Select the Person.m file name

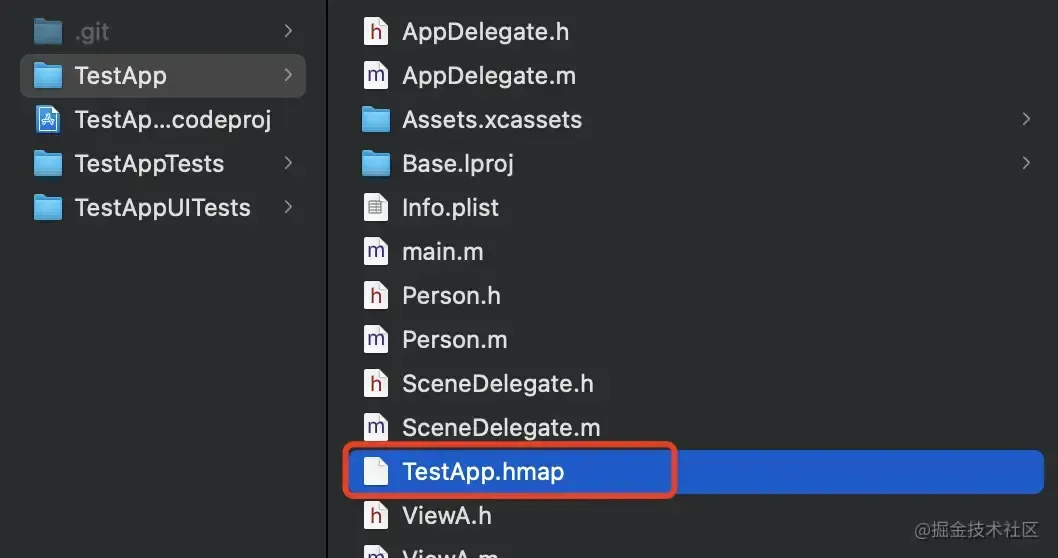(x=454, y=340)
